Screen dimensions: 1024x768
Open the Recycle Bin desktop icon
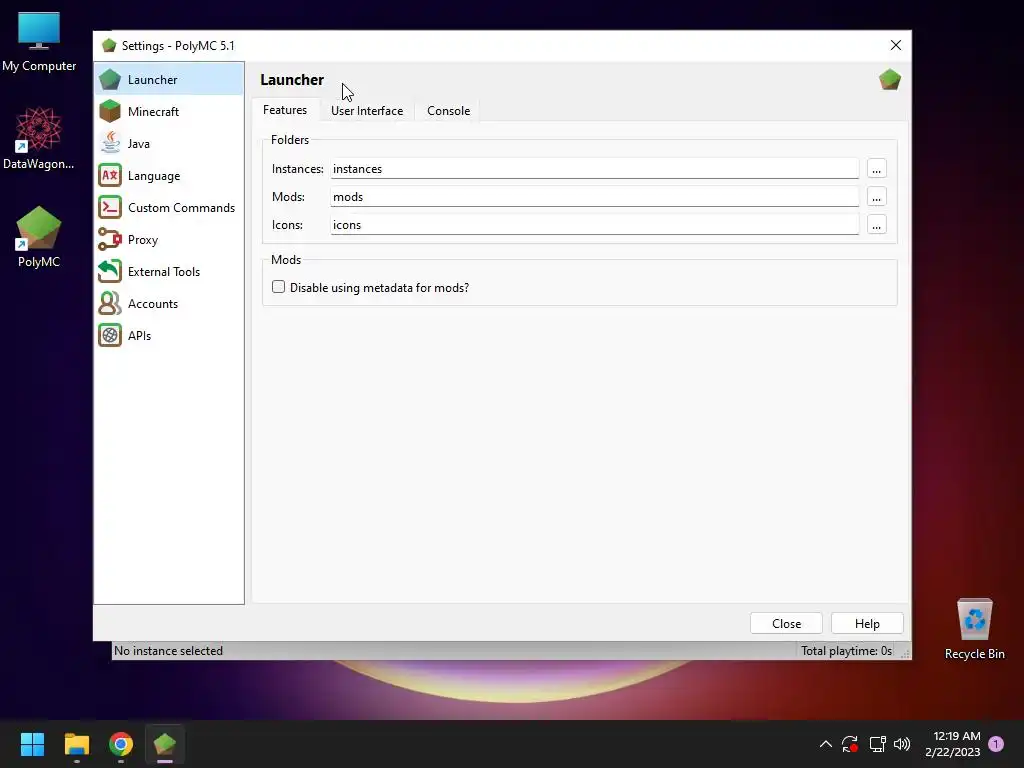coord(974,629)
